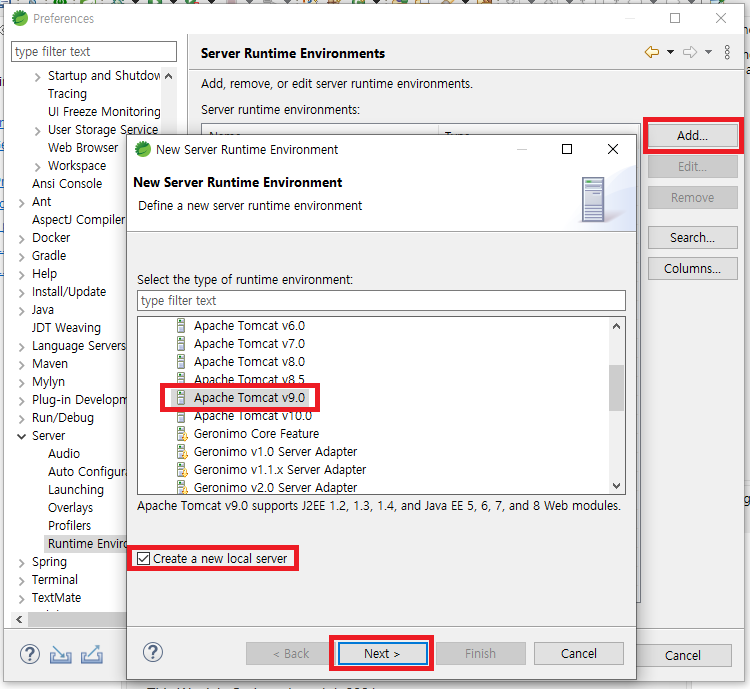Select Tracing in preferences tree
This screenshot has height=689, width=750.
click(x=67, y=93)
